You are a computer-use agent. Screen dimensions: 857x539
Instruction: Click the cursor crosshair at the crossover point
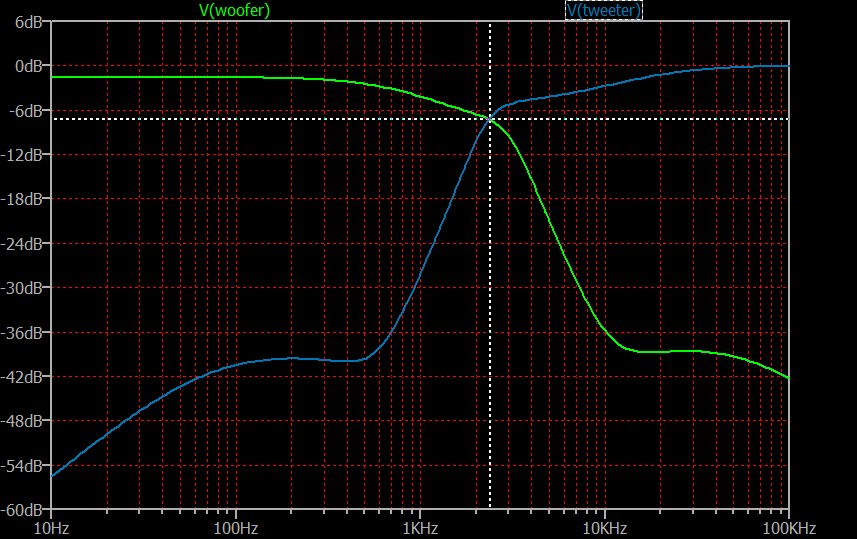(490, 119)
